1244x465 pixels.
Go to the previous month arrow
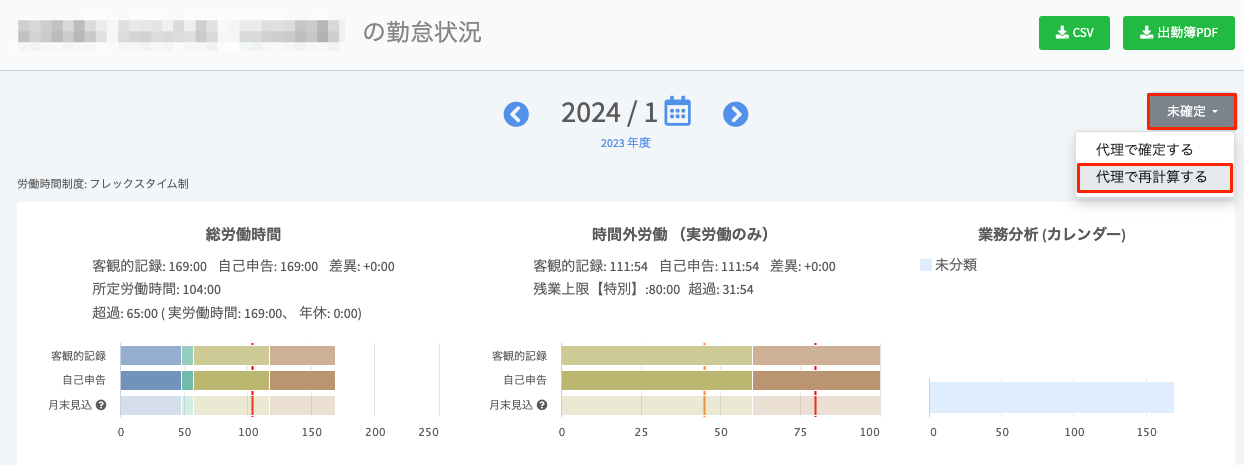(516, 114)
